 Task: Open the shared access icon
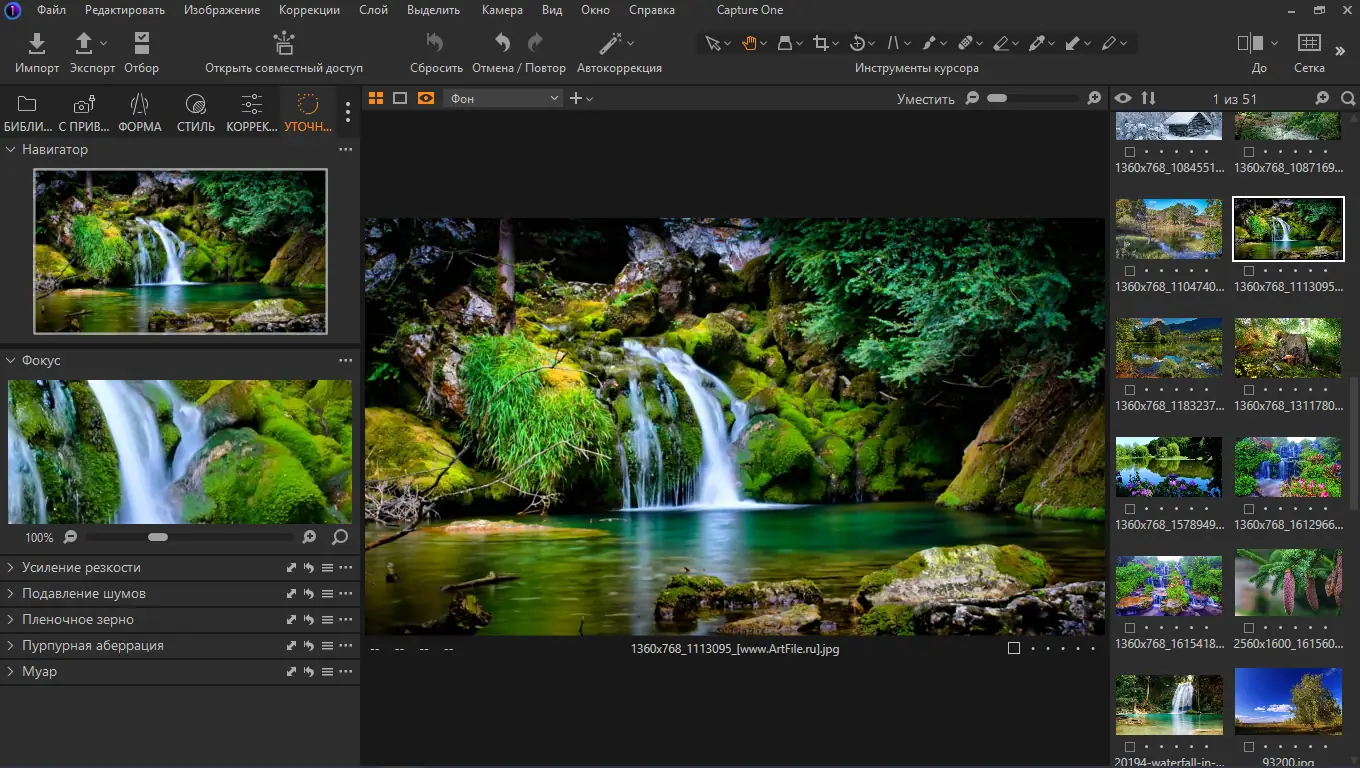pos(284,44)
